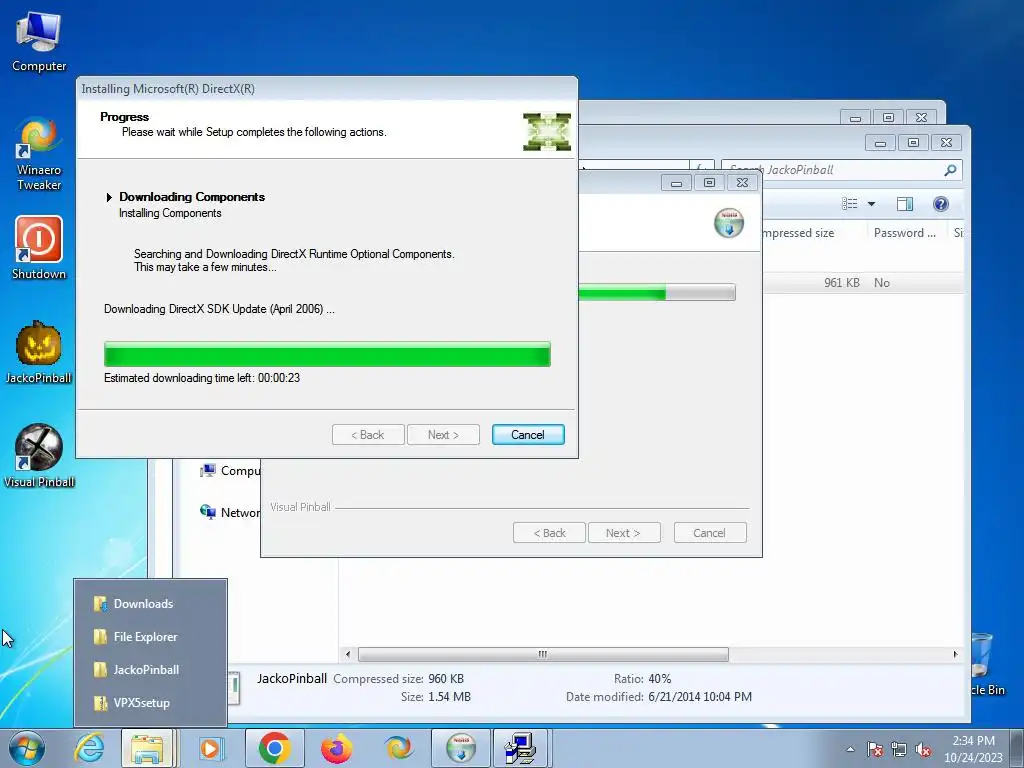Switch to DirectX setup taskbar item

[521, 748]
